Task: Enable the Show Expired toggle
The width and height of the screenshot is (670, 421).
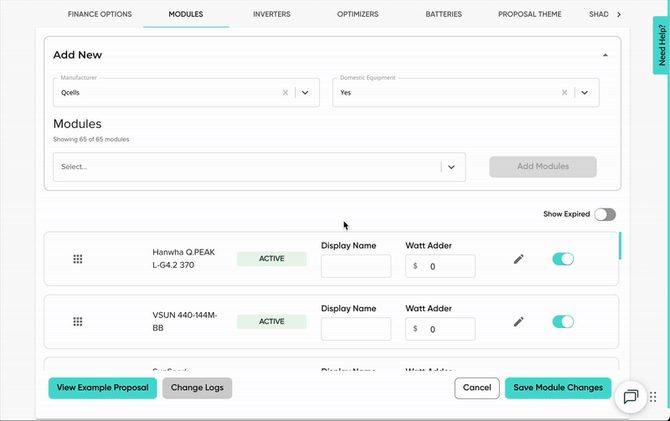Action: point(604,214)
